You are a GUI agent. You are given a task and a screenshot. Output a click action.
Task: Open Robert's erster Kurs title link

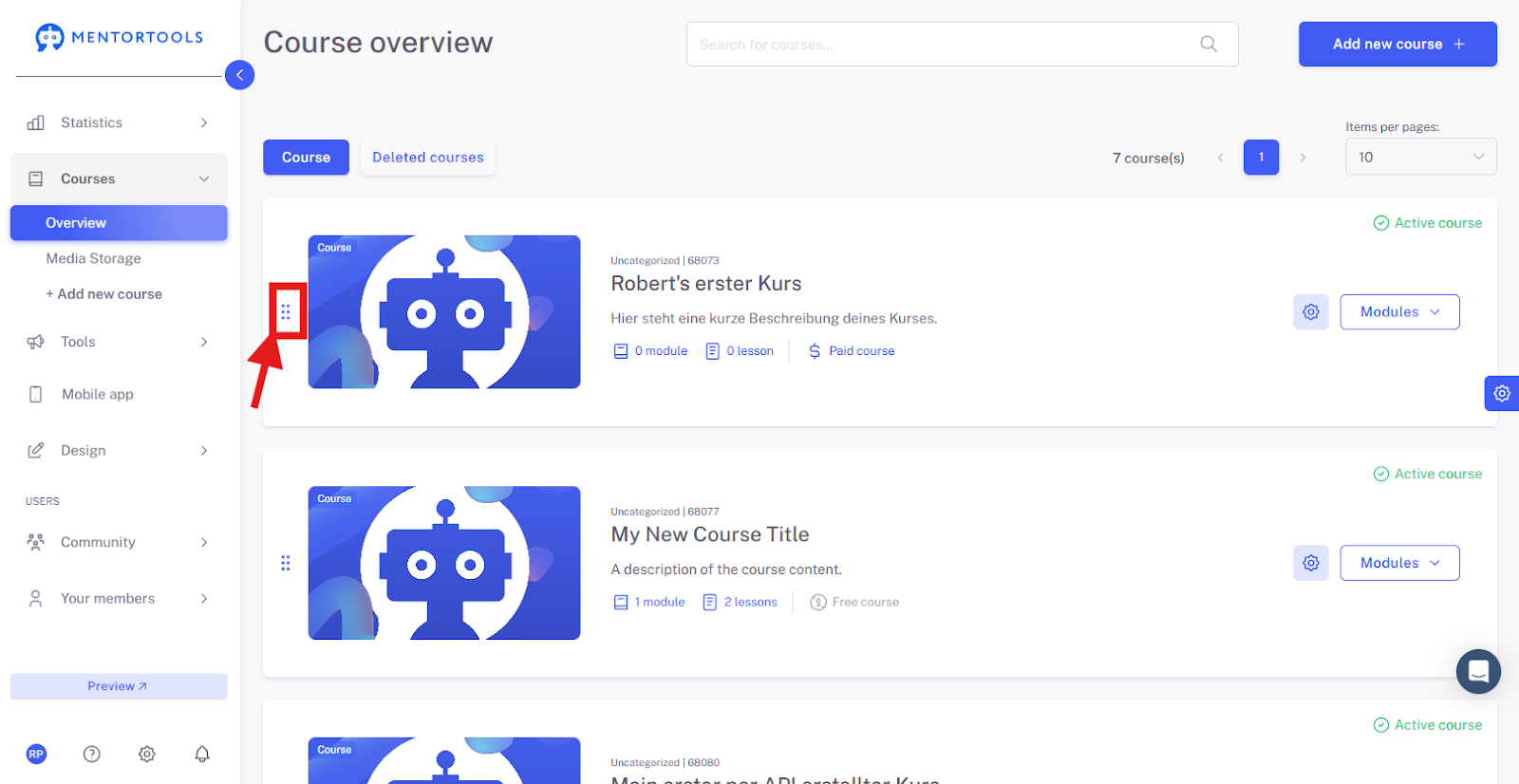coord(706,283)
